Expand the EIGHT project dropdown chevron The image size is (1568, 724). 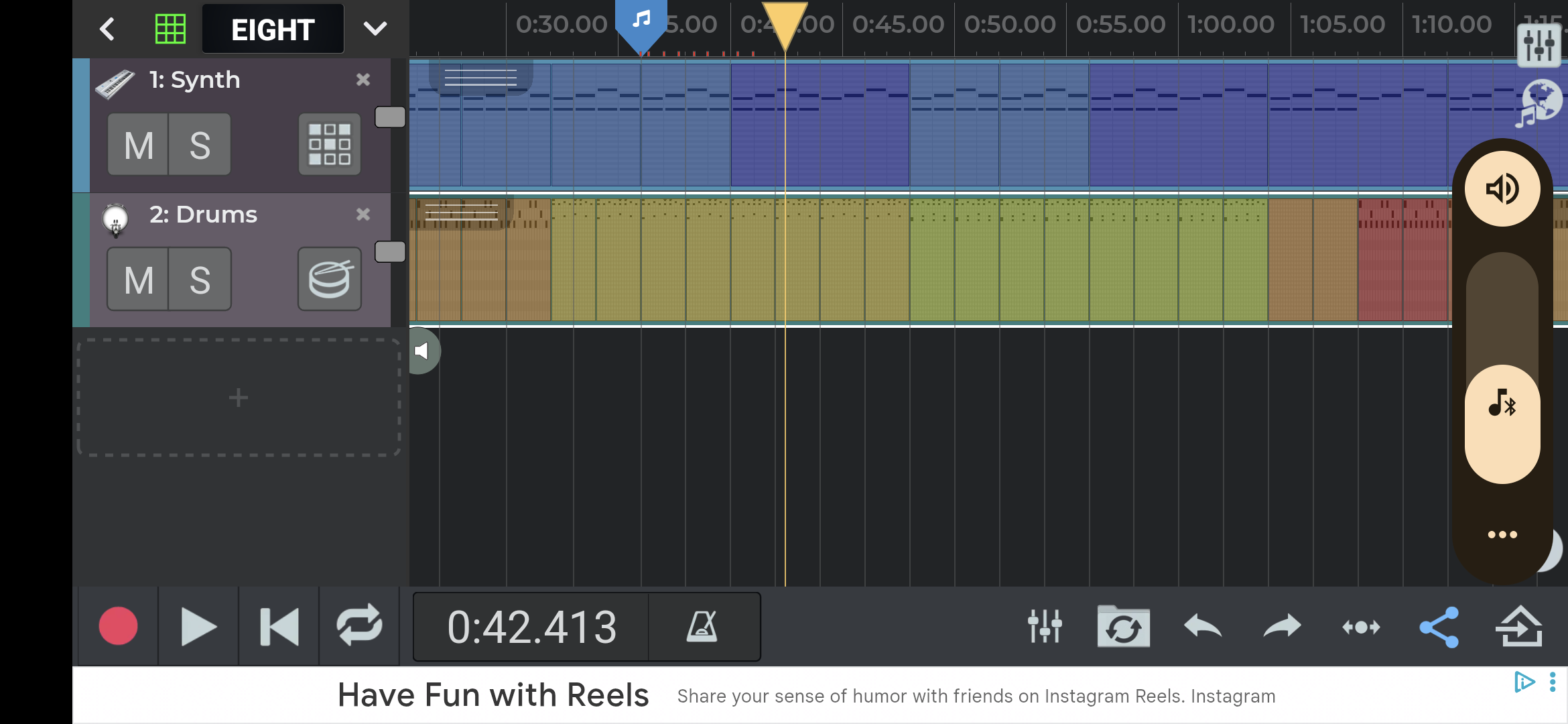[x=375, y=29]
